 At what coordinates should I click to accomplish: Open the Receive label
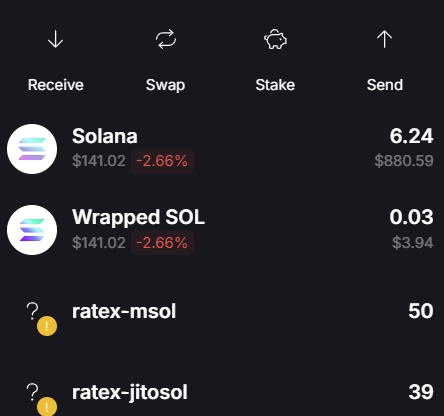[56, 85]
